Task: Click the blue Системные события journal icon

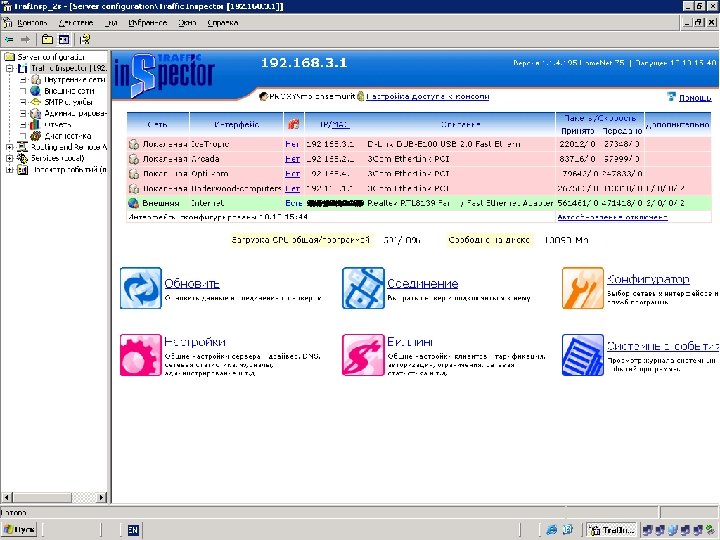Action: coord(583,355)
